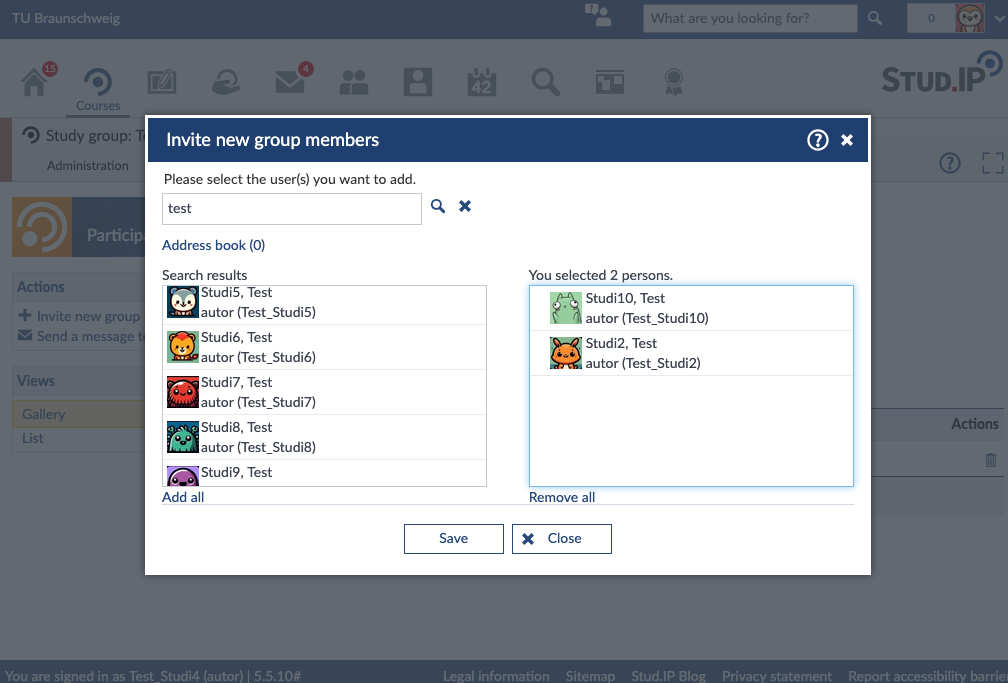Open the Community people icon
The image size is (1008, 683).
[354, 82]
